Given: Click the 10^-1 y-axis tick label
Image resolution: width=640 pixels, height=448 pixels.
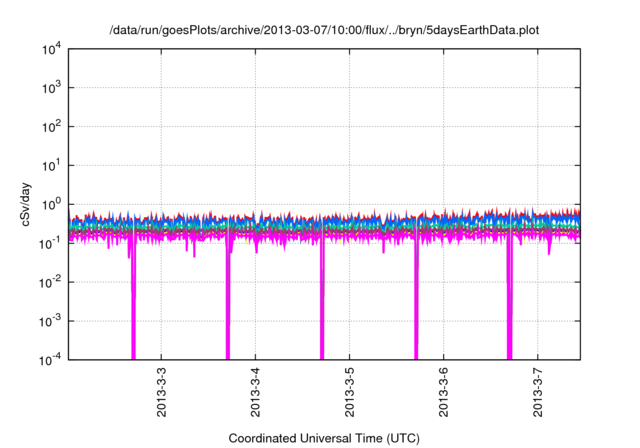Looking at the screenshot, I should pos(50,243).
